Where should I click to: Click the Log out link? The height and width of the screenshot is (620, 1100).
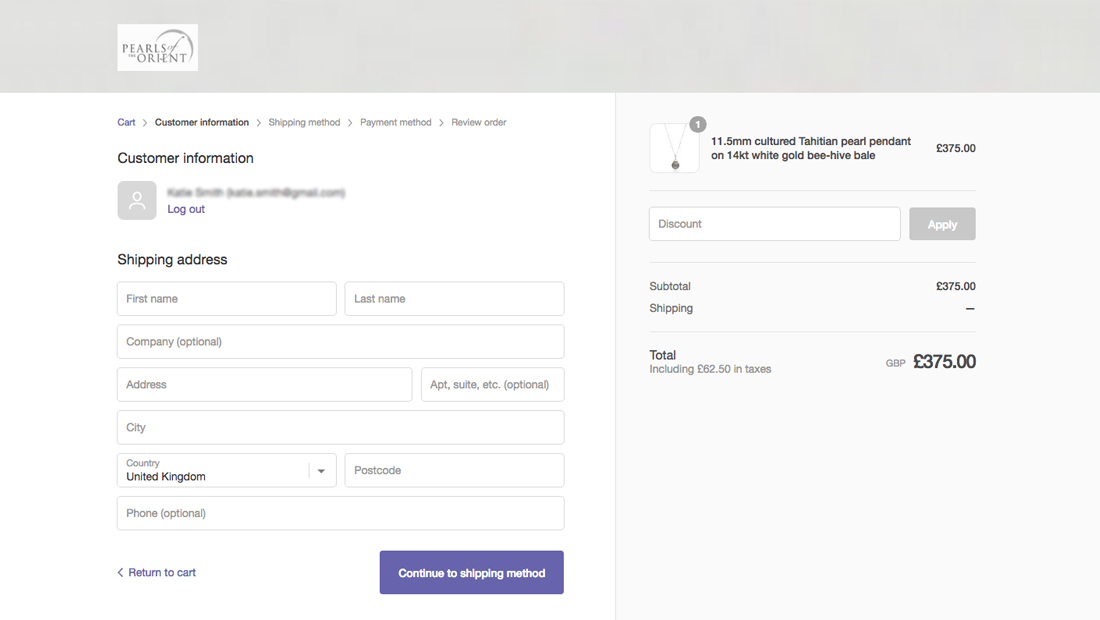point(186,209)
